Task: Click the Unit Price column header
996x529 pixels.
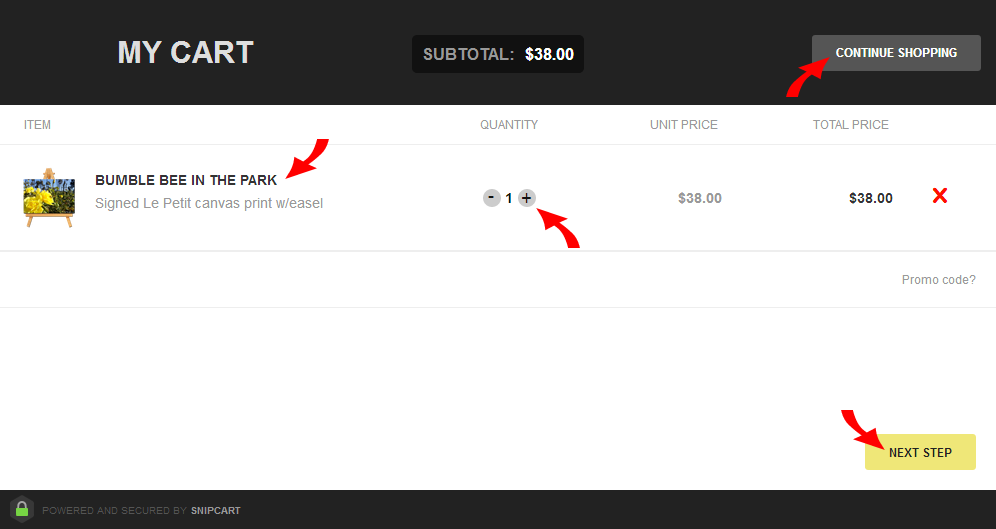Action: [x=683, y=125]
